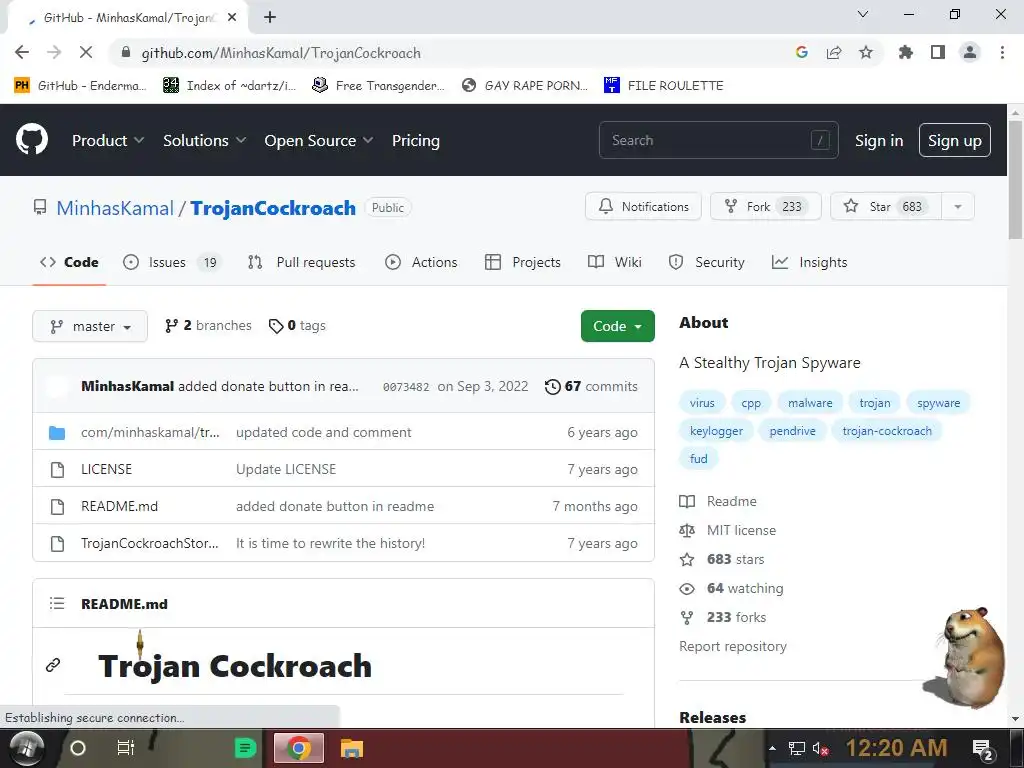Click the Chrome taskbar icon
The image size is (1024, 768).
tap(299, 748)
